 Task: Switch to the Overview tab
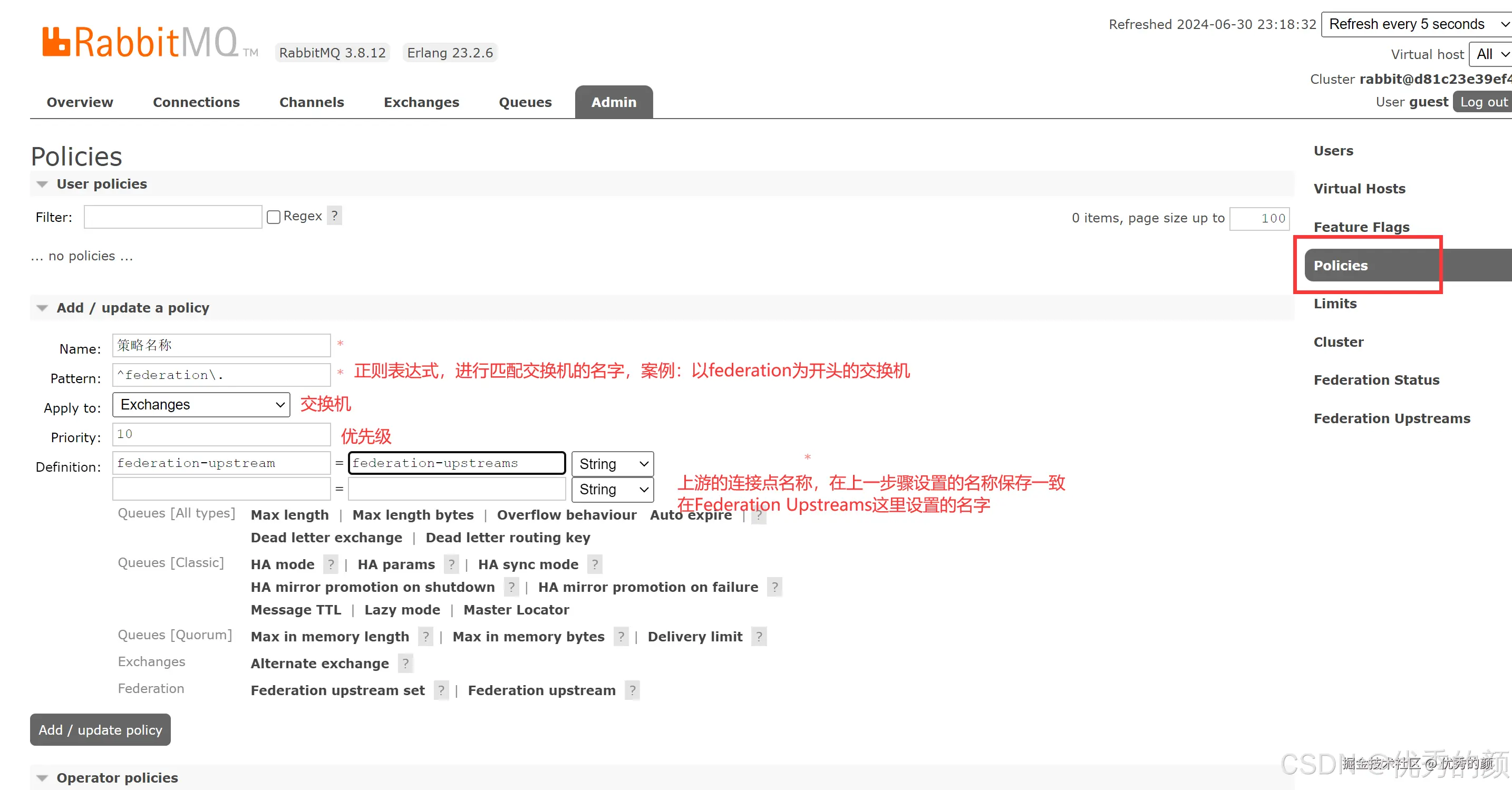(79, 102)
